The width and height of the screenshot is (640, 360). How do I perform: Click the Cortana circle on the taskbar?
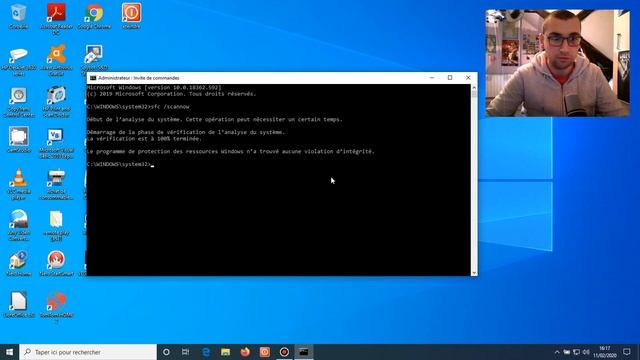coord(166,352)
